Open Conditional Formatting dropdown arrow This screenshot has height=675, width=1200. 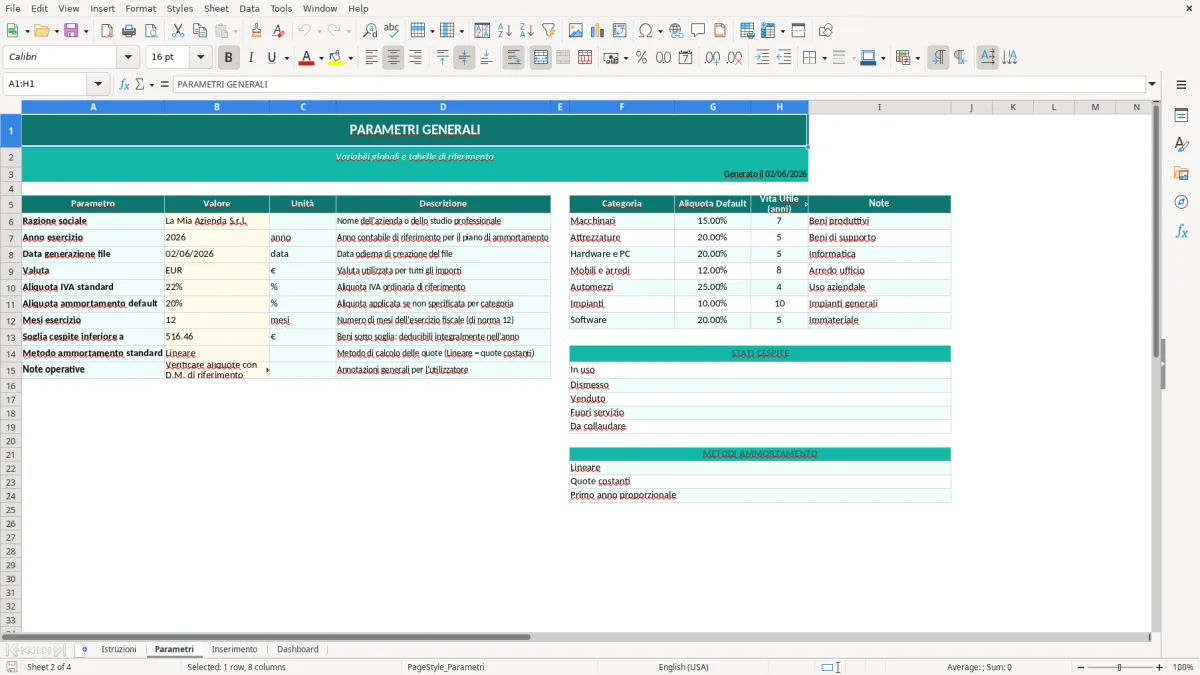click(x=917, y=58)
